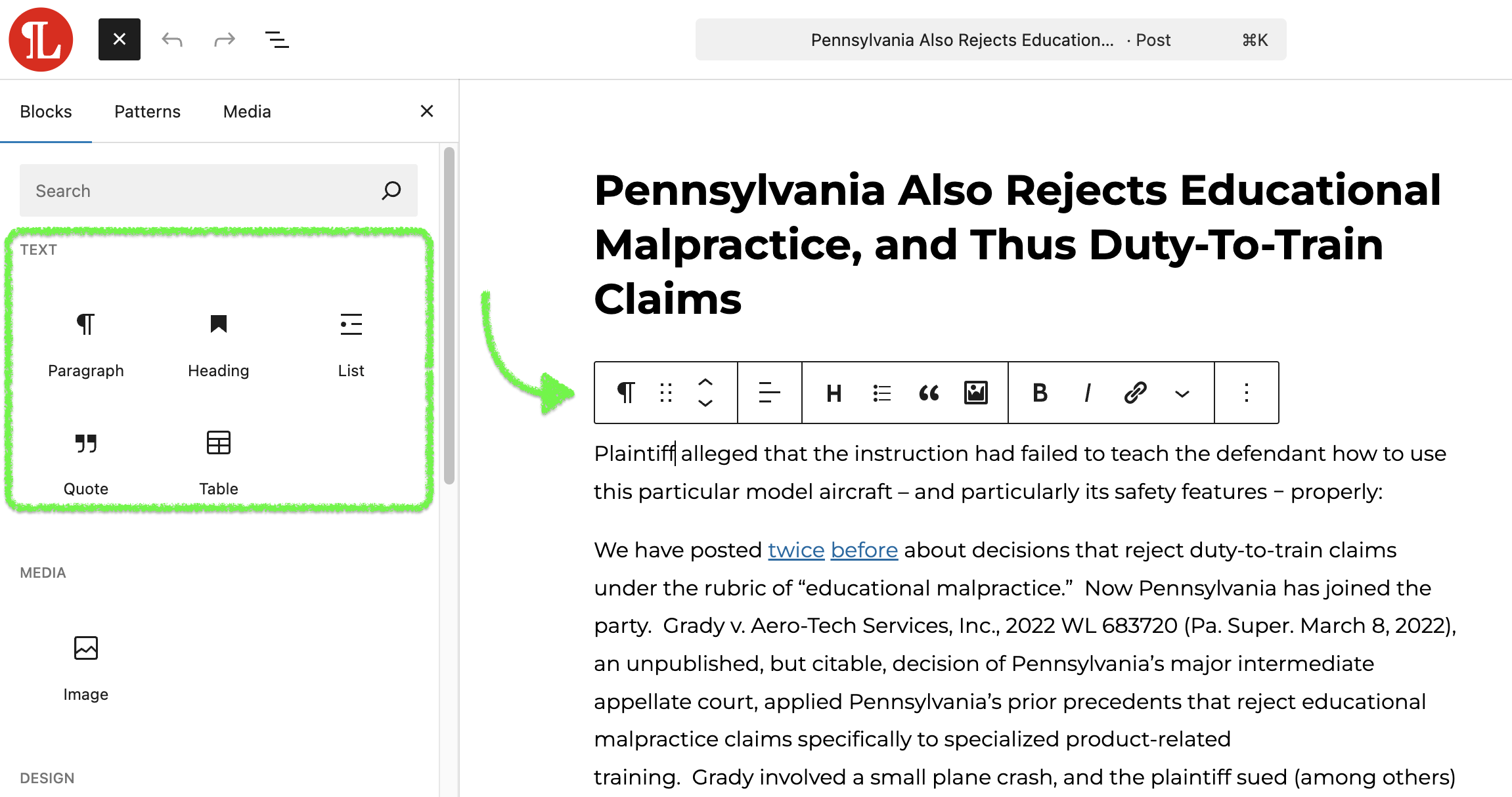The width and height of the screenshot is (1512, 797).
Task: Click the Redo arrow
Action: 225,40
